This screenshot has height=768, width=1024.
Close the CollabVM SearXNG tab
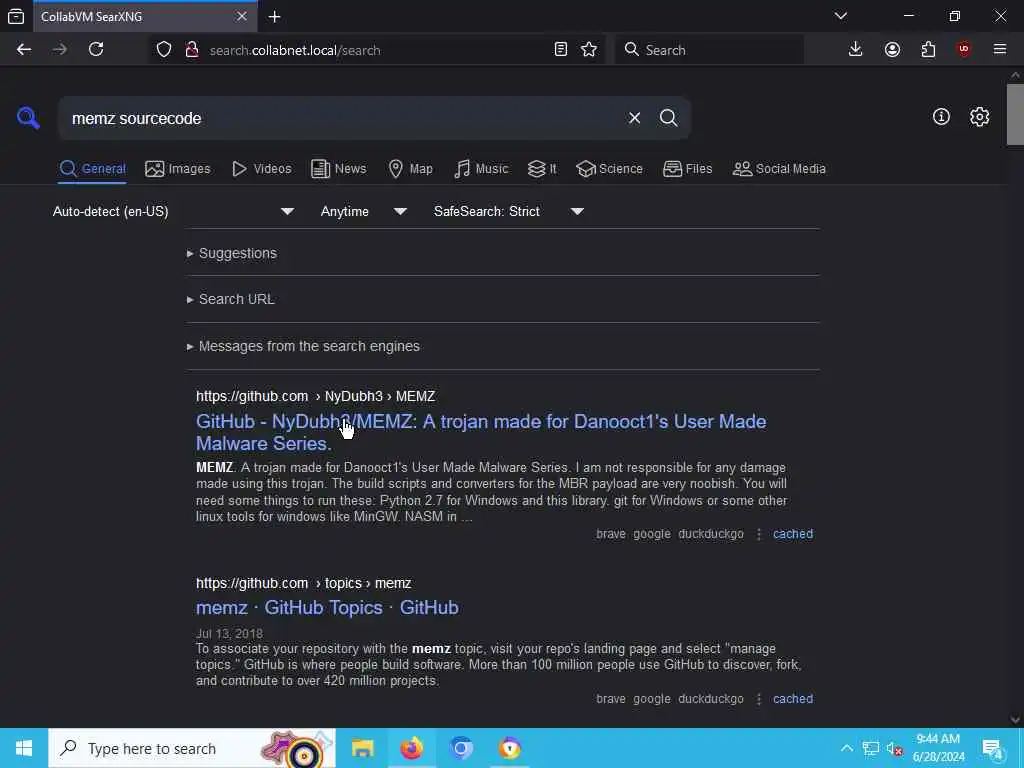[x=242, y=16]
